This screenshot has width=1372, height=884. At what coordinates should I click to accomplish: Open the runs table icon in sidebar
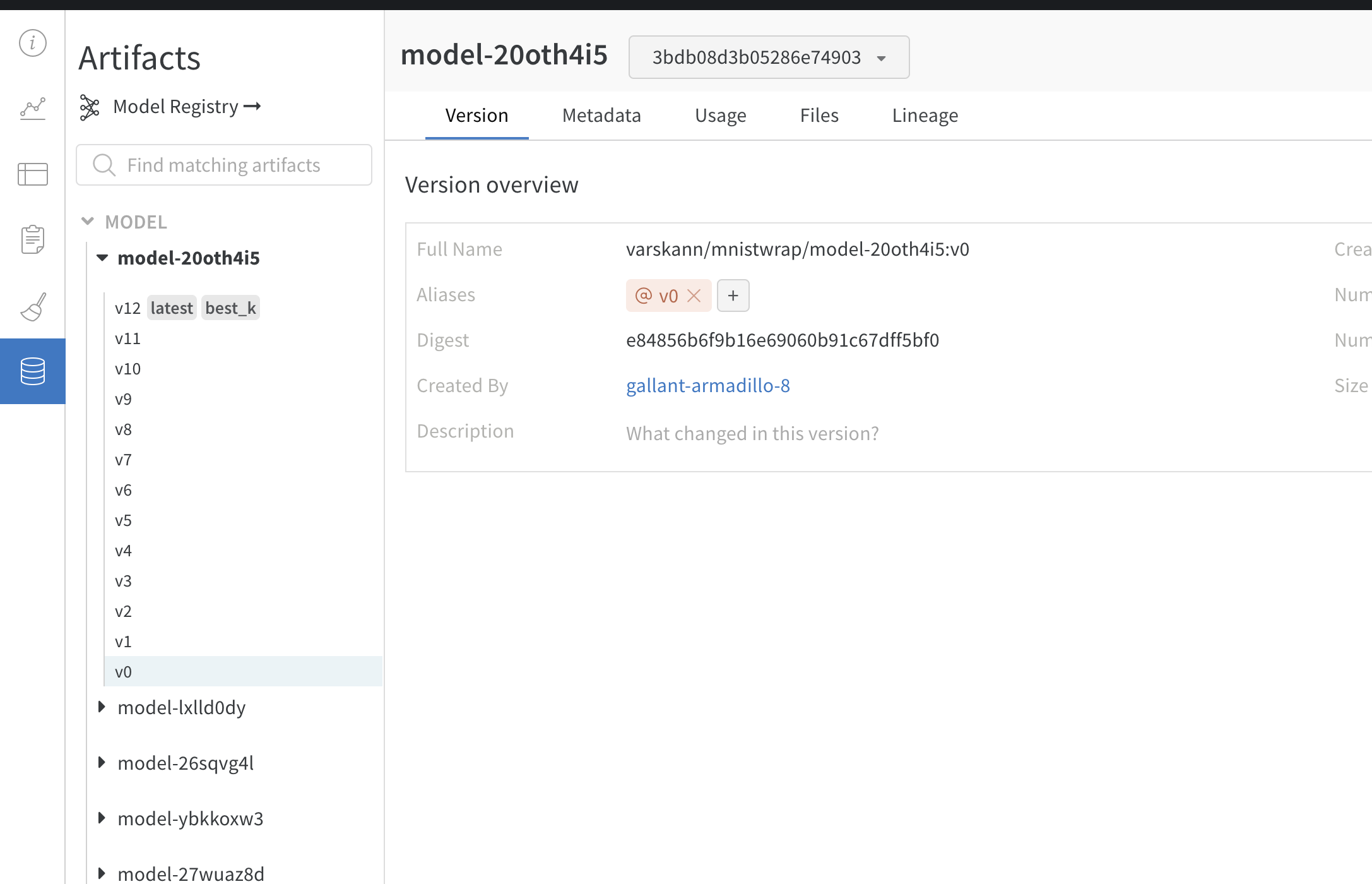(x=32, y=174)
